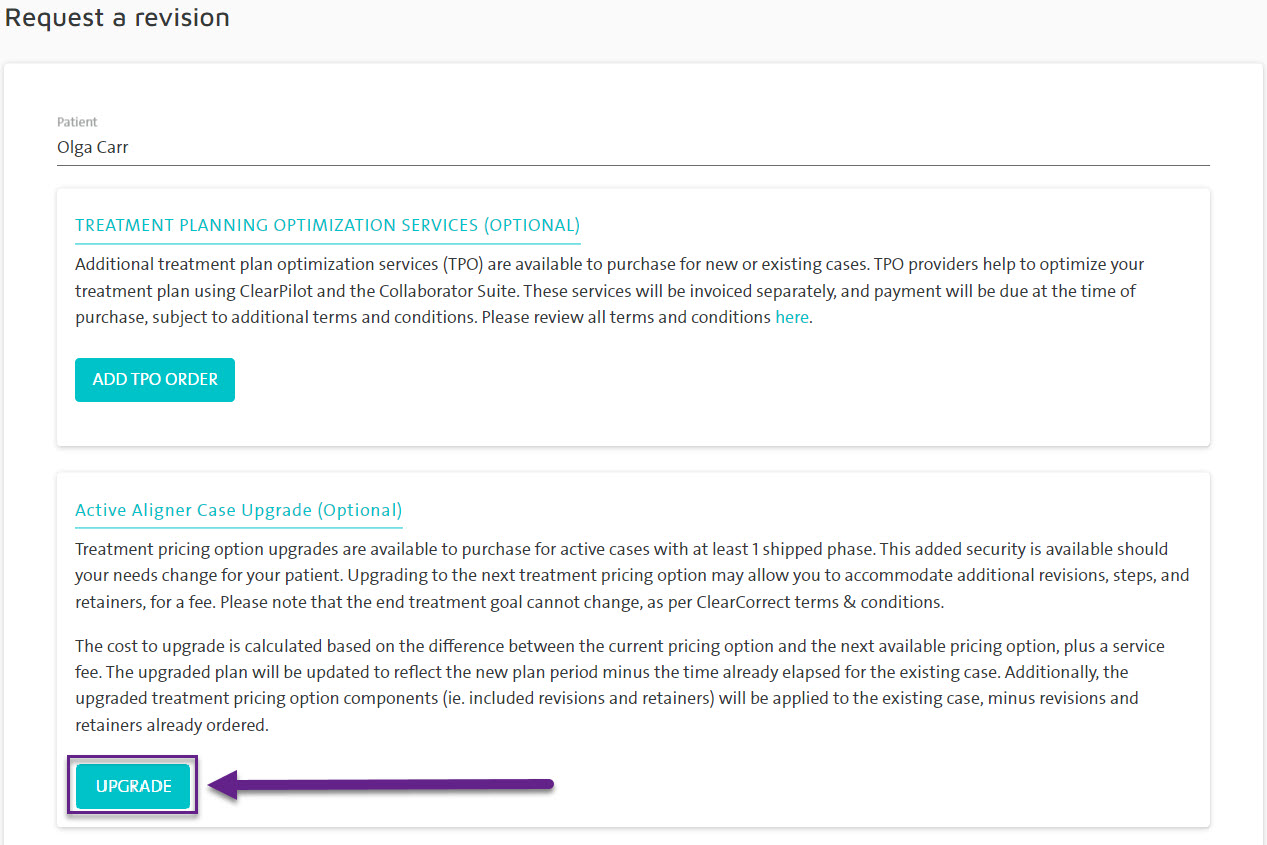Click the blank space right of ADD TPO ORDER
The height and width of the screenshot is (845, 1267).
tap(700, 380)
